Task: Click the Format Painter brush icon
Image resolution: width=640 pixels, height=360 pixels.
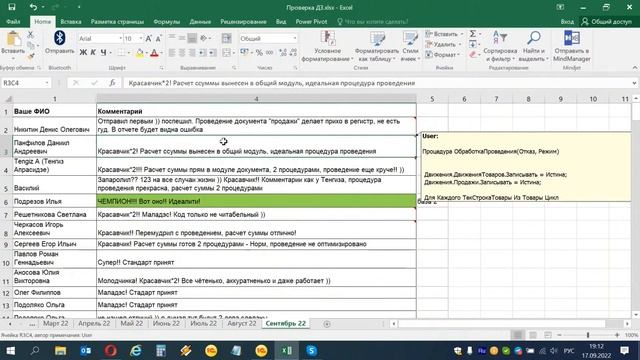Action: point(31,56)
